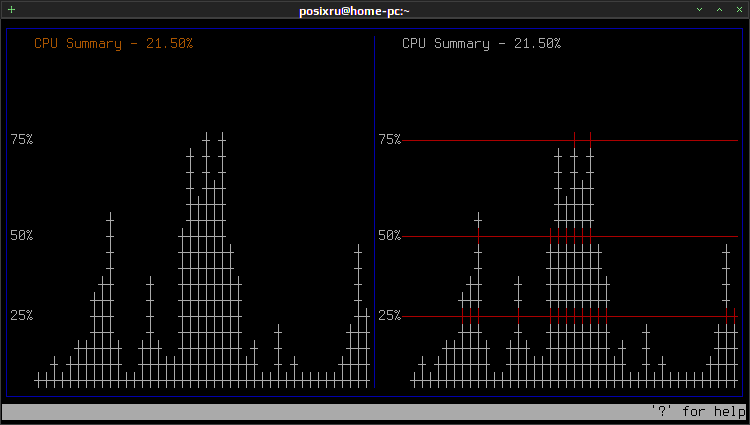Click the 25% label in right pane
Viewport: 750px width, 425px height.
click(390, 316)
